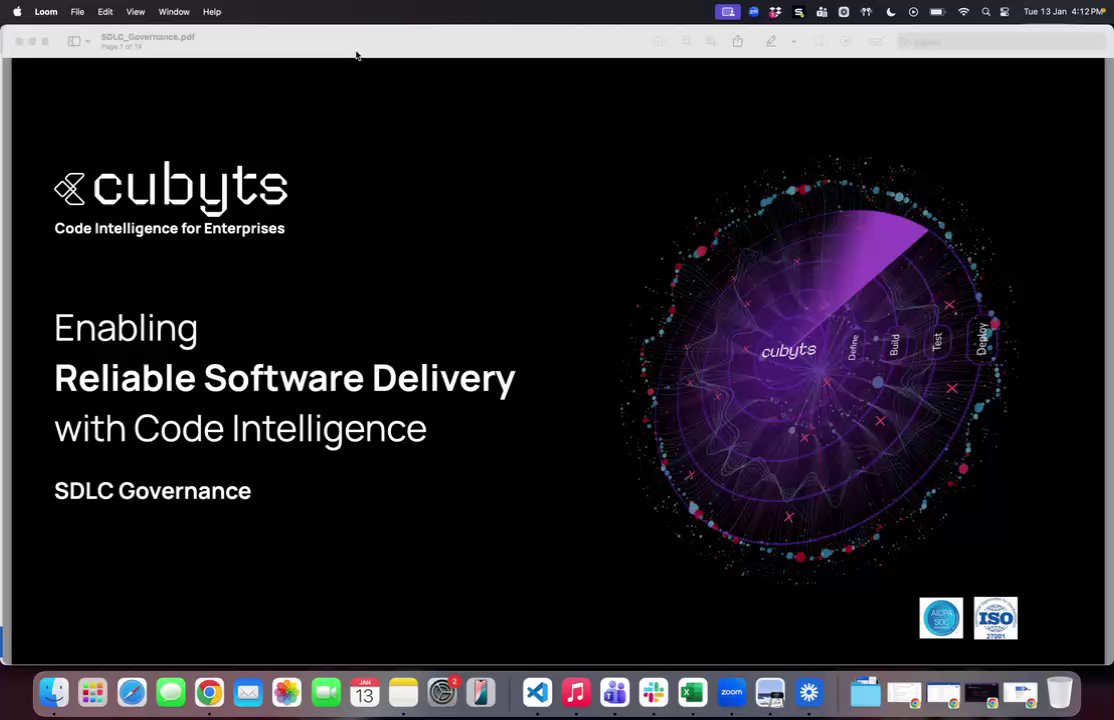Open the Help menu
Image resolution: width=1114 pixels, height=720 pixels.
click(x=212, y=11)
